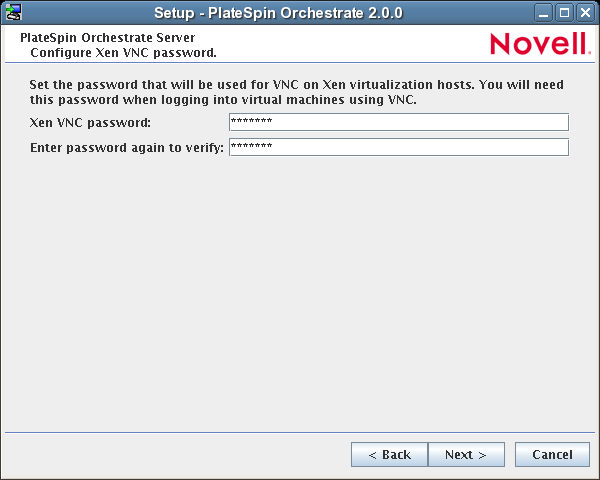Screen dimensions: 600x480
Task: Proceed with the Next button
Action: 466,455
